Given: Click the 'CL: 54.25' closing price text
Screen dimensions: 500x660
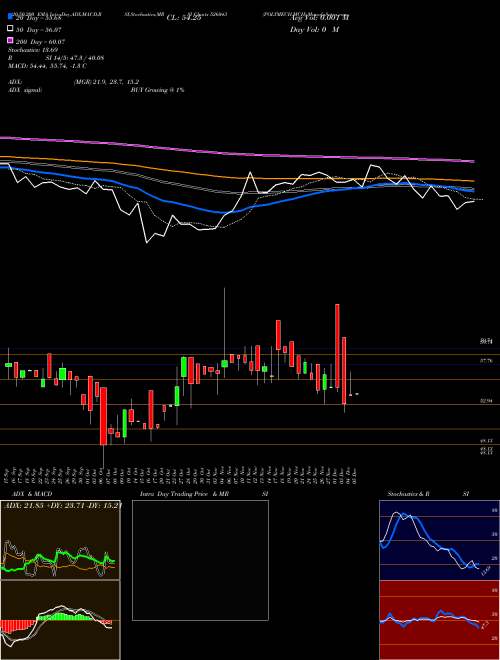Looking at the screenshot, I should [184, 18].
